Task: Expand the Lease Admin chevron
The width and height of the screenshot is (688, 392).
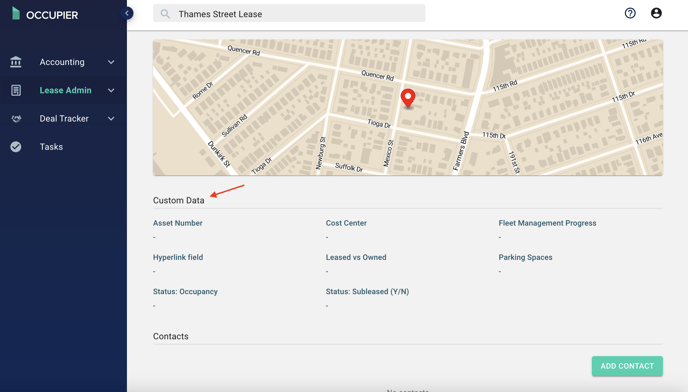Action: (111, 90)
